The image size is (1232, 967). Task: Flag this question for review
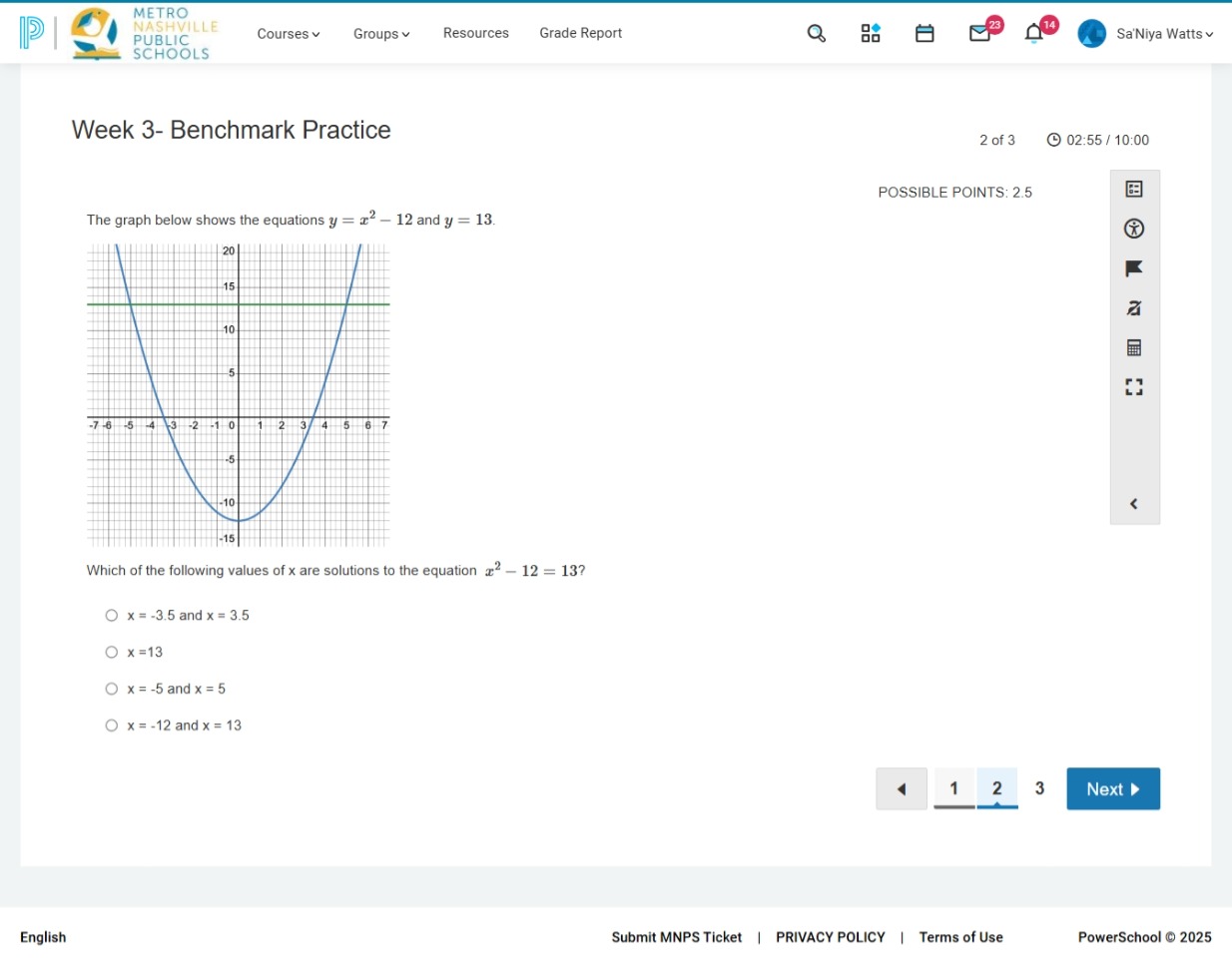pyautogui.click(x=1134, y=268)
